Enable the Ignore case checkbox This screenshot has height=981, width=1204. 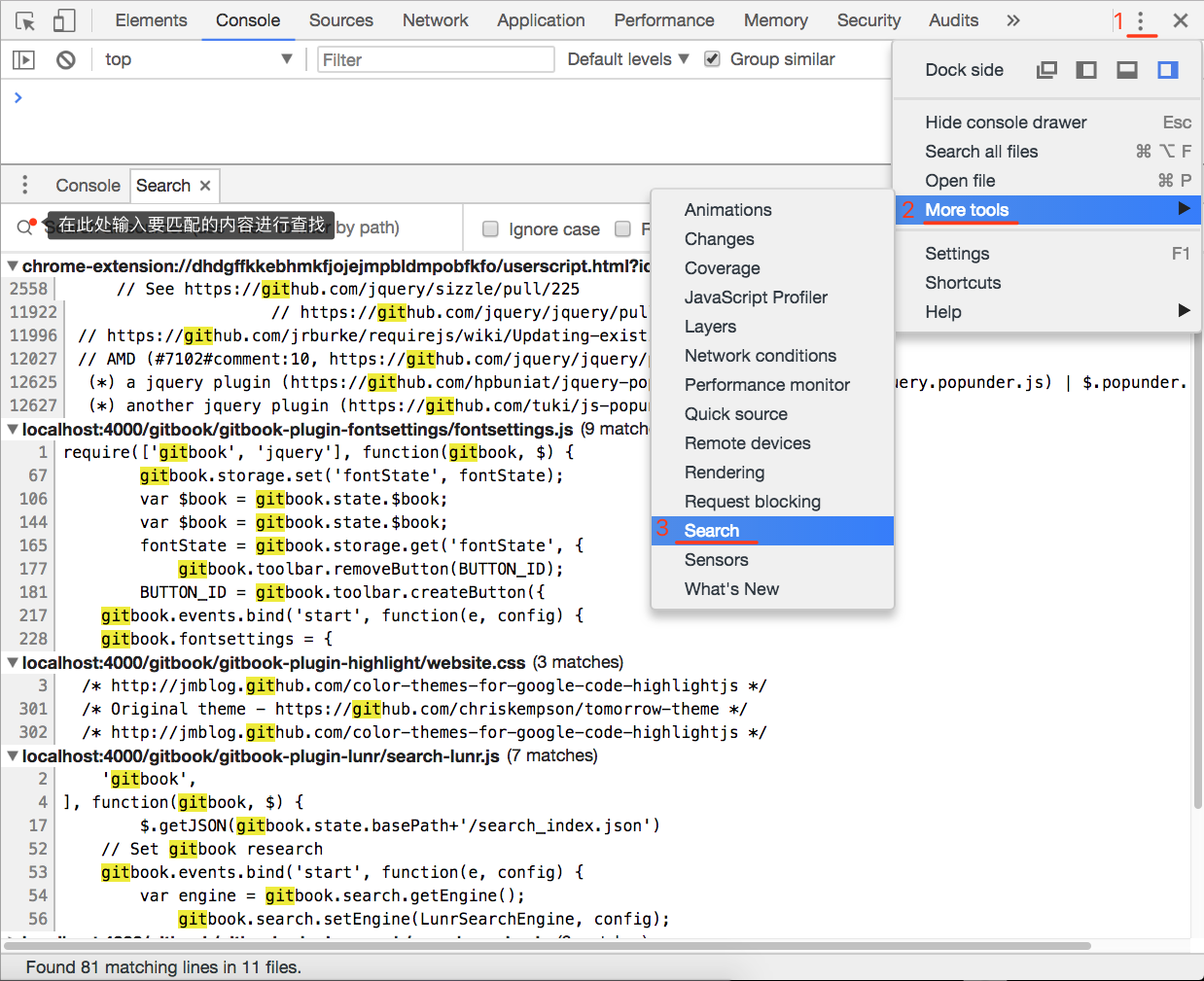click(x=491, y=228)
